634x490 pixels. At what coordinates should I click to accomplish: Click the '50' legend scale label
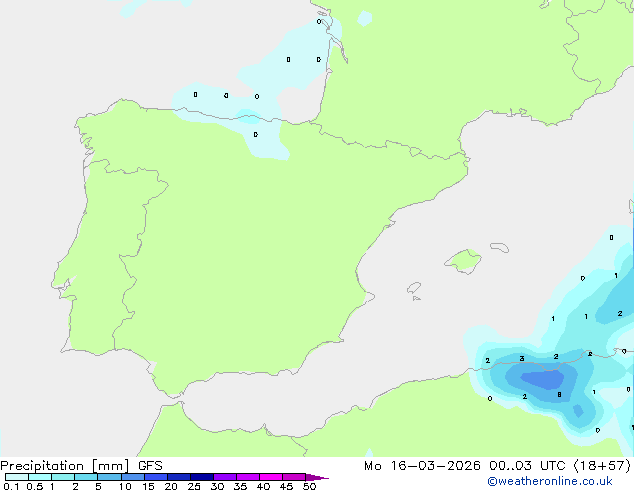coord(309,486)
